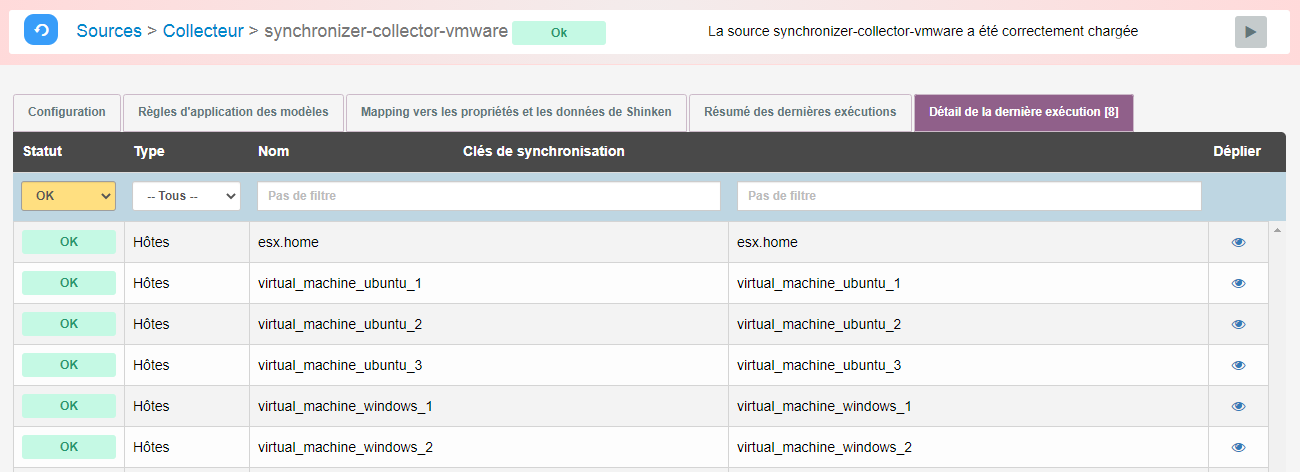
Task: Select Mapping vers les propriétés tab
Action: pyautogui.click(x=516, y=112)
